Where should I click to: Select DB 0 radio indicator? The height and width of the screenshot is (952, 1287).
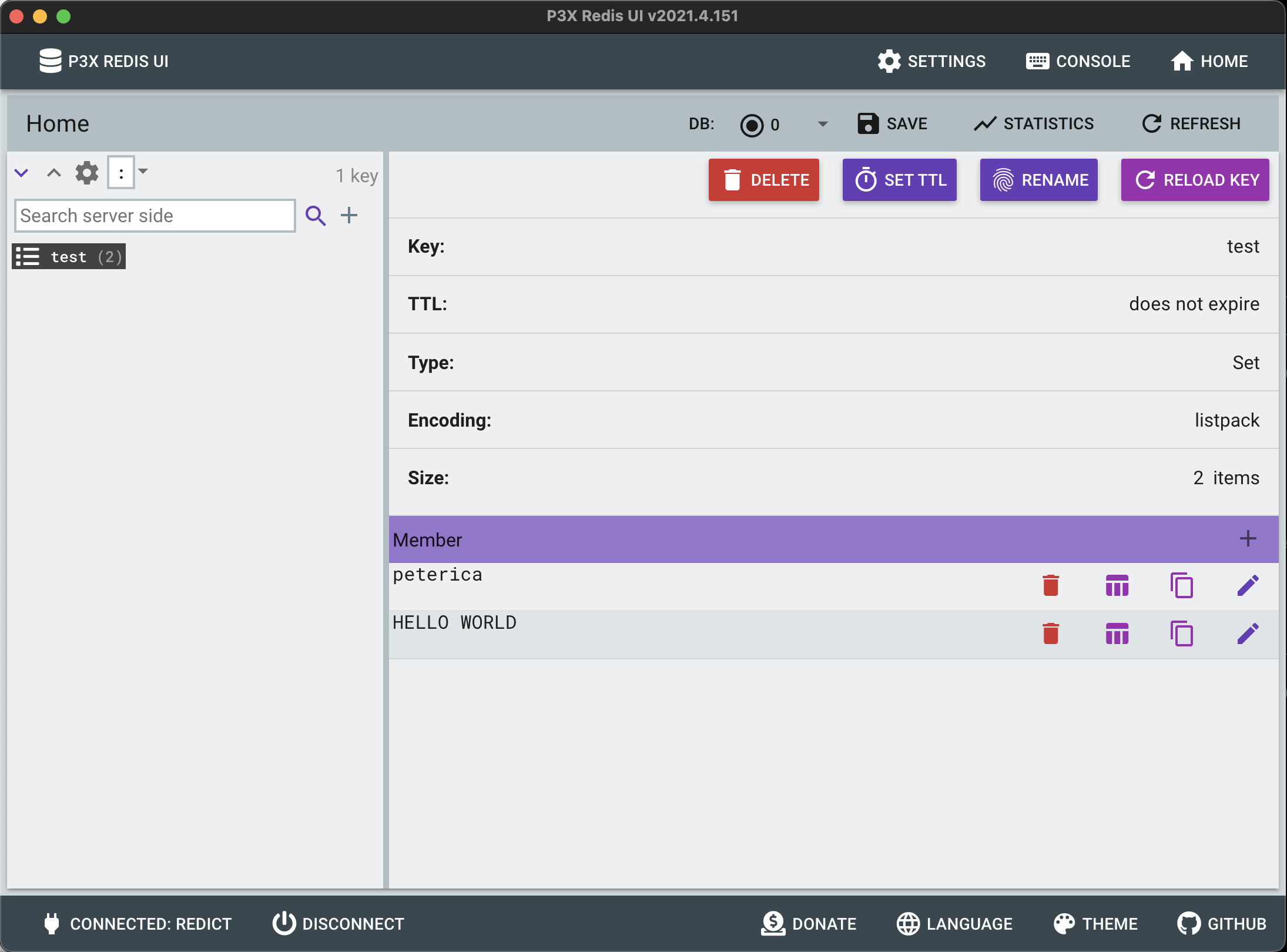coord(752,125)
